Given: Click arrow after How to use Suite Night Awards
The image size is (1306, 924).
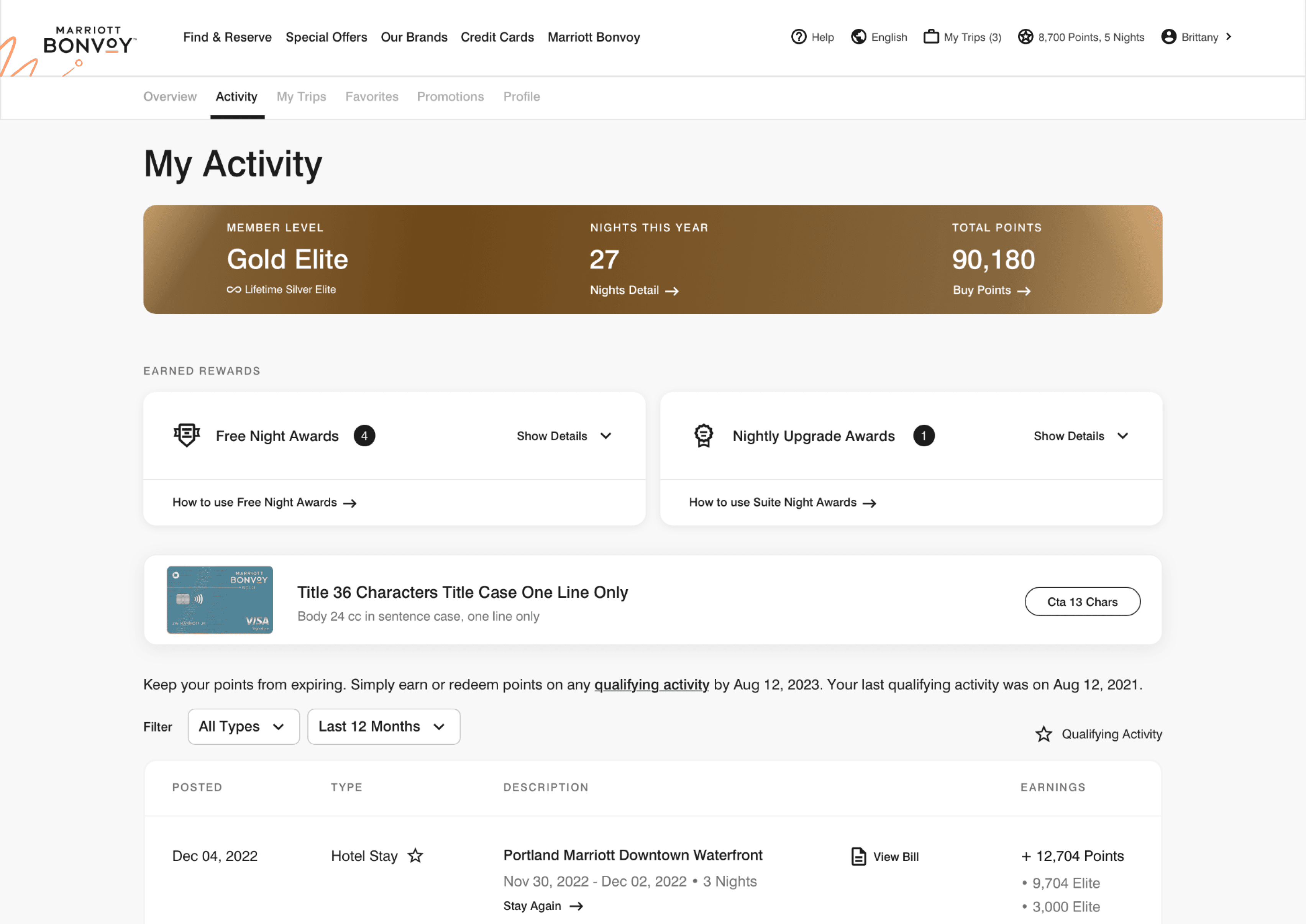Looking at the screenshot, I should pos(870,503).
